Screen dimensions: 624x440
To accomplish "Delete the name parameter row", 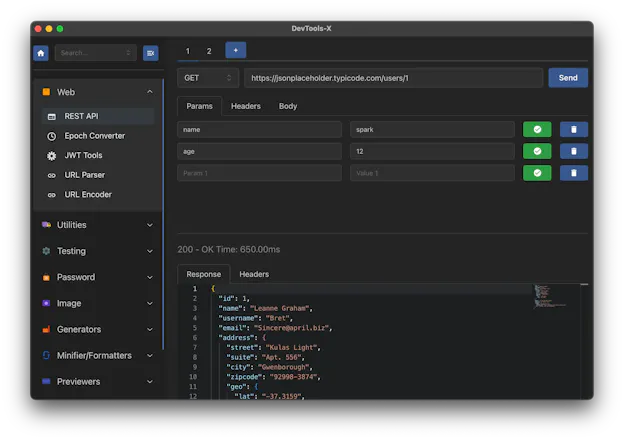I will [x=573, y=129].
